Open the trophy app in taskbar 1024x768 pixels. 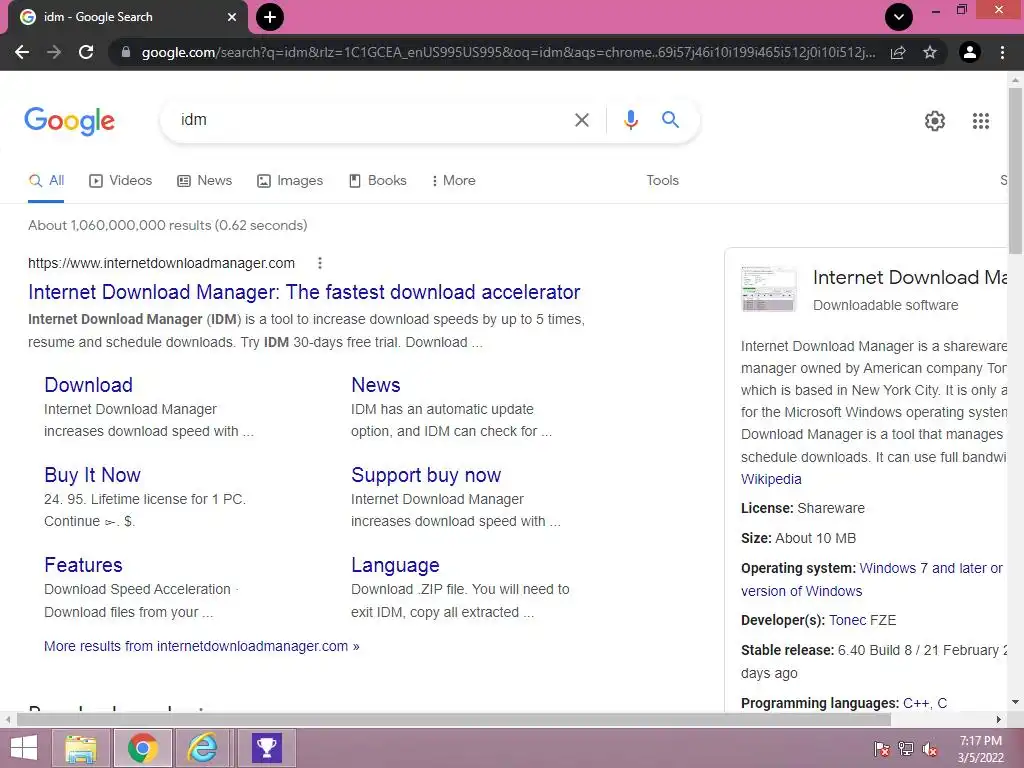coord(266,748)
